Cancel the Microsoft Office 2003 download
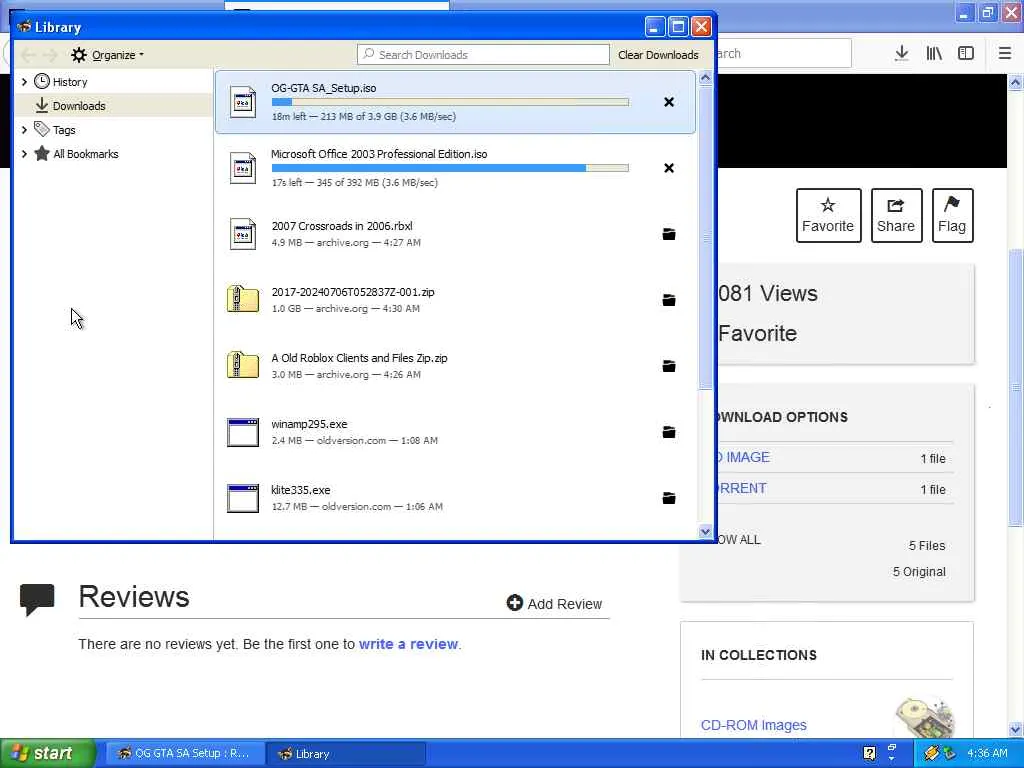Screen dimensions: 1024x768 [669, 168]
